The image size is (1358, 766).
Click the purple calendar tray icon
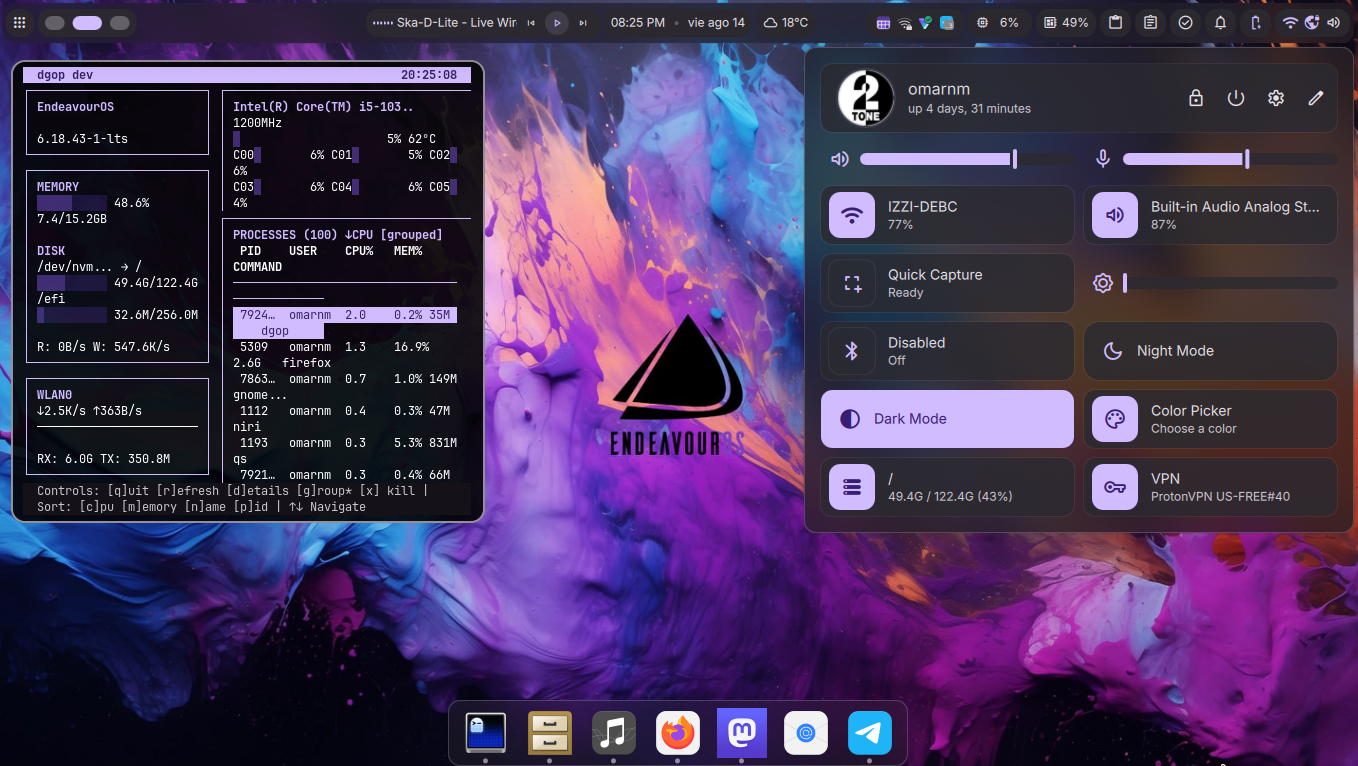pyautogui.click(x=883, y=23)
